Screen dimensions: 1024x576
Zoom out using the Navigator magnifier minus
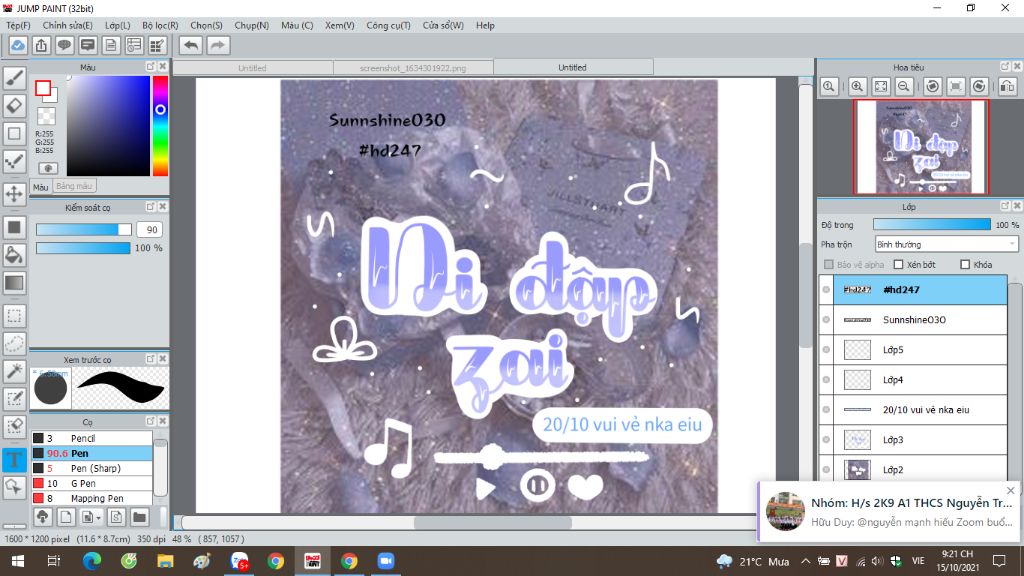[x=904, y=86]
